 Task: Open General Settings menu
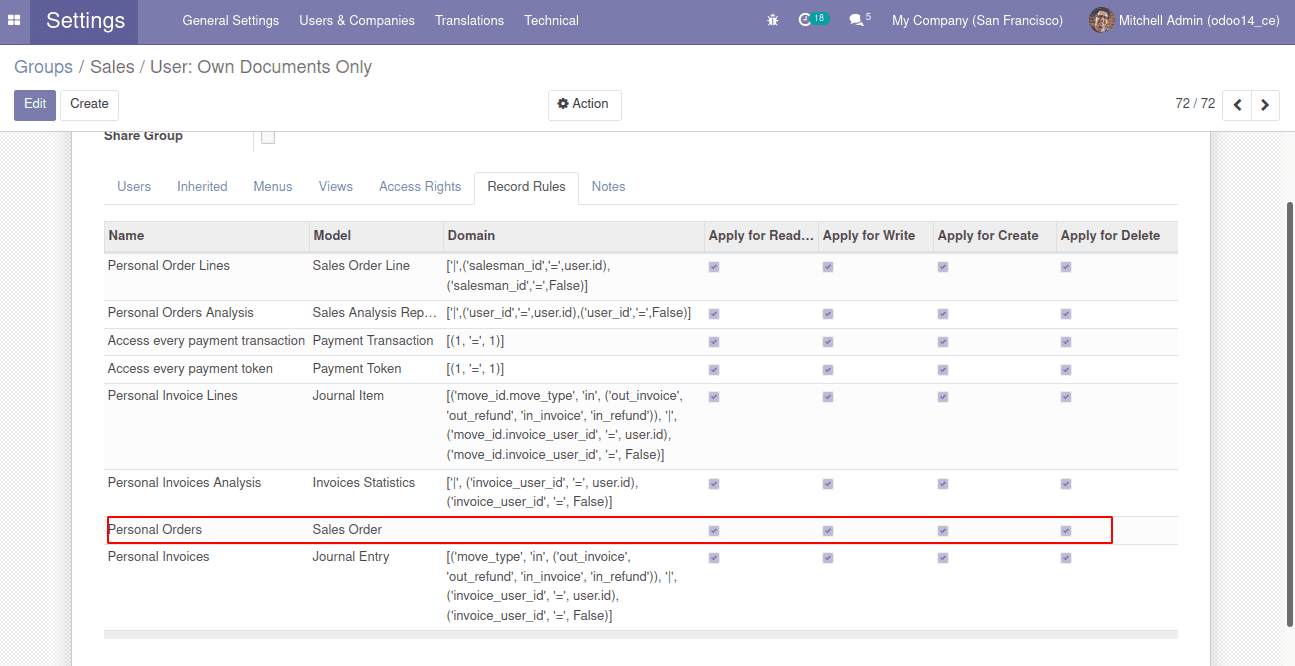[x=233, y=20]
